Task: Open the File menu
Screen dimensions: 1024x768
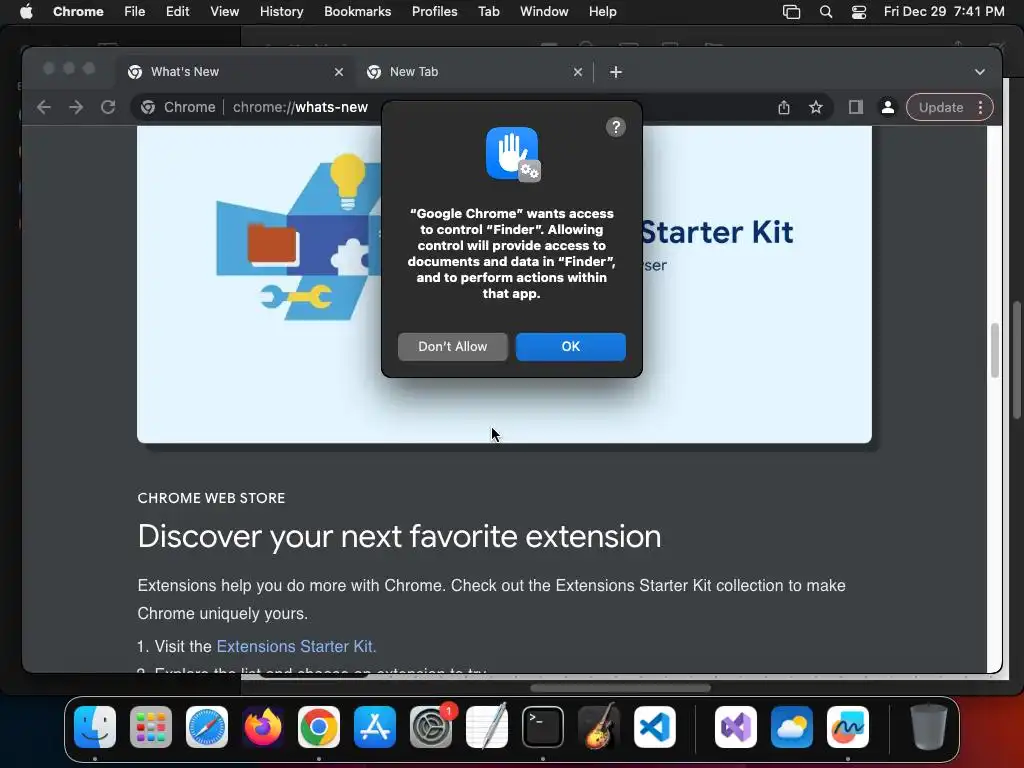Action: 135,11
